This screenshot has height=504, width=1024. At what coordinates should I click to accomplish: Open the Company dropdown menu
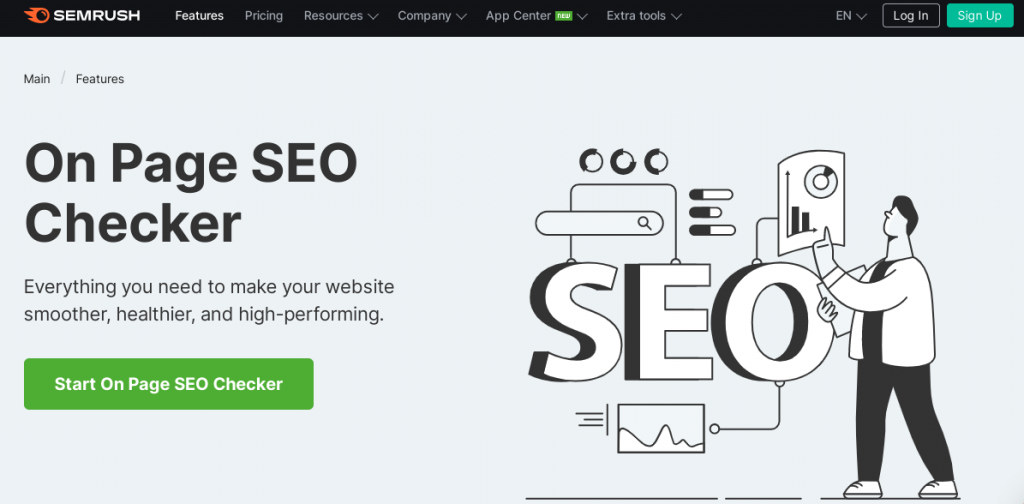point(432,16)
